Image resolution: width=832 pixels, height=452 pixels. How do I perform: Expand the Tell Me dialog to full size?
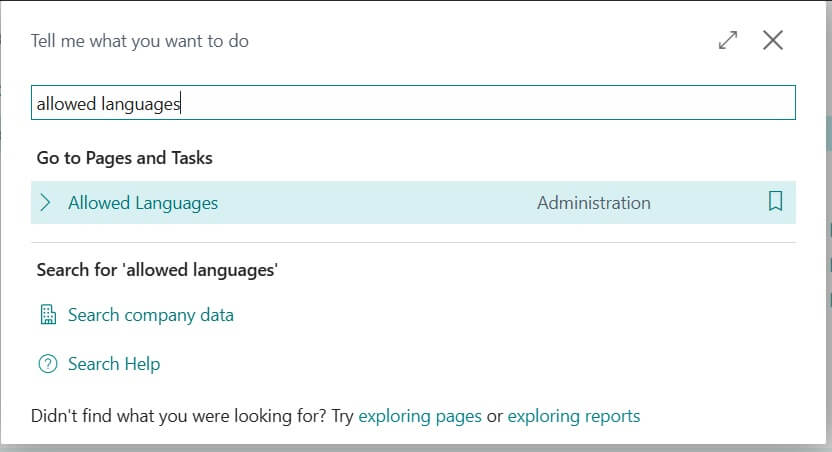click(728, 41)
